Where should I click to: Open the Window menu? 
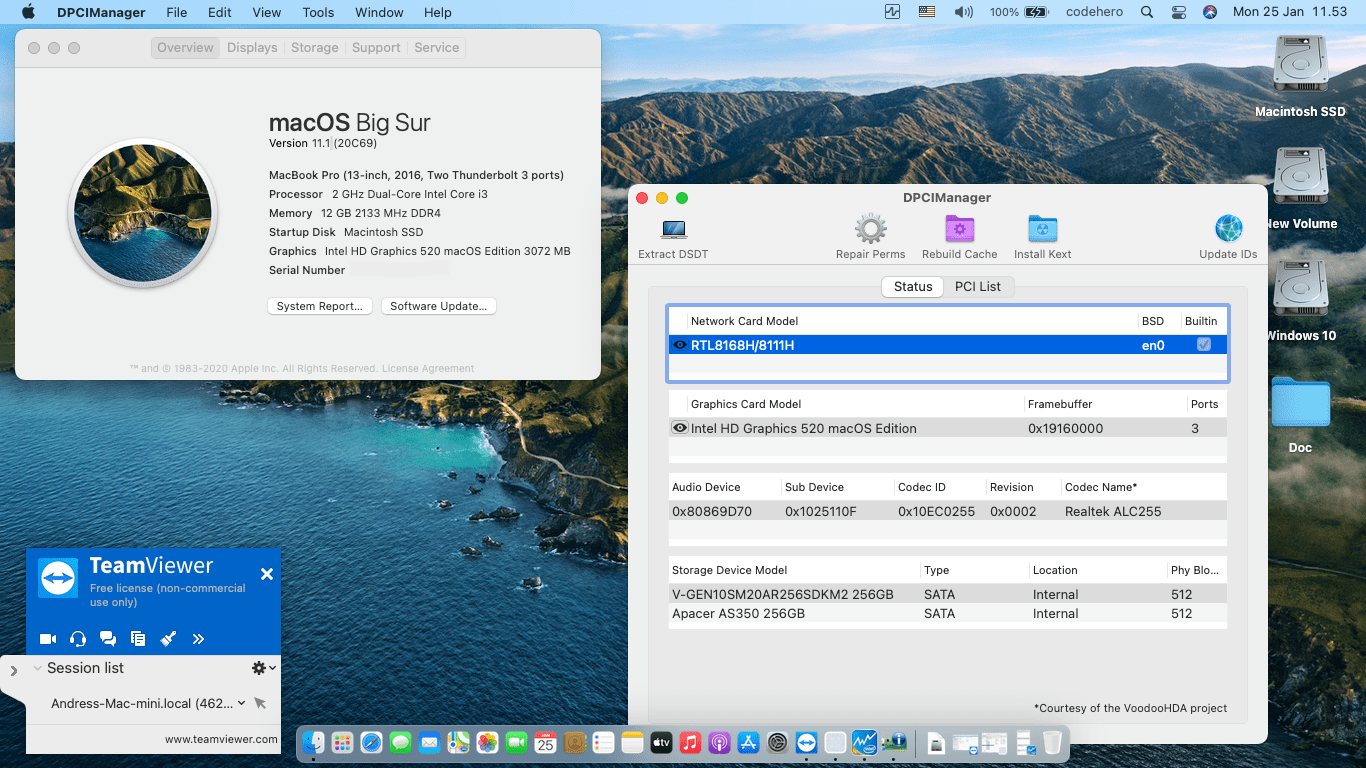[x=379, y=12]
